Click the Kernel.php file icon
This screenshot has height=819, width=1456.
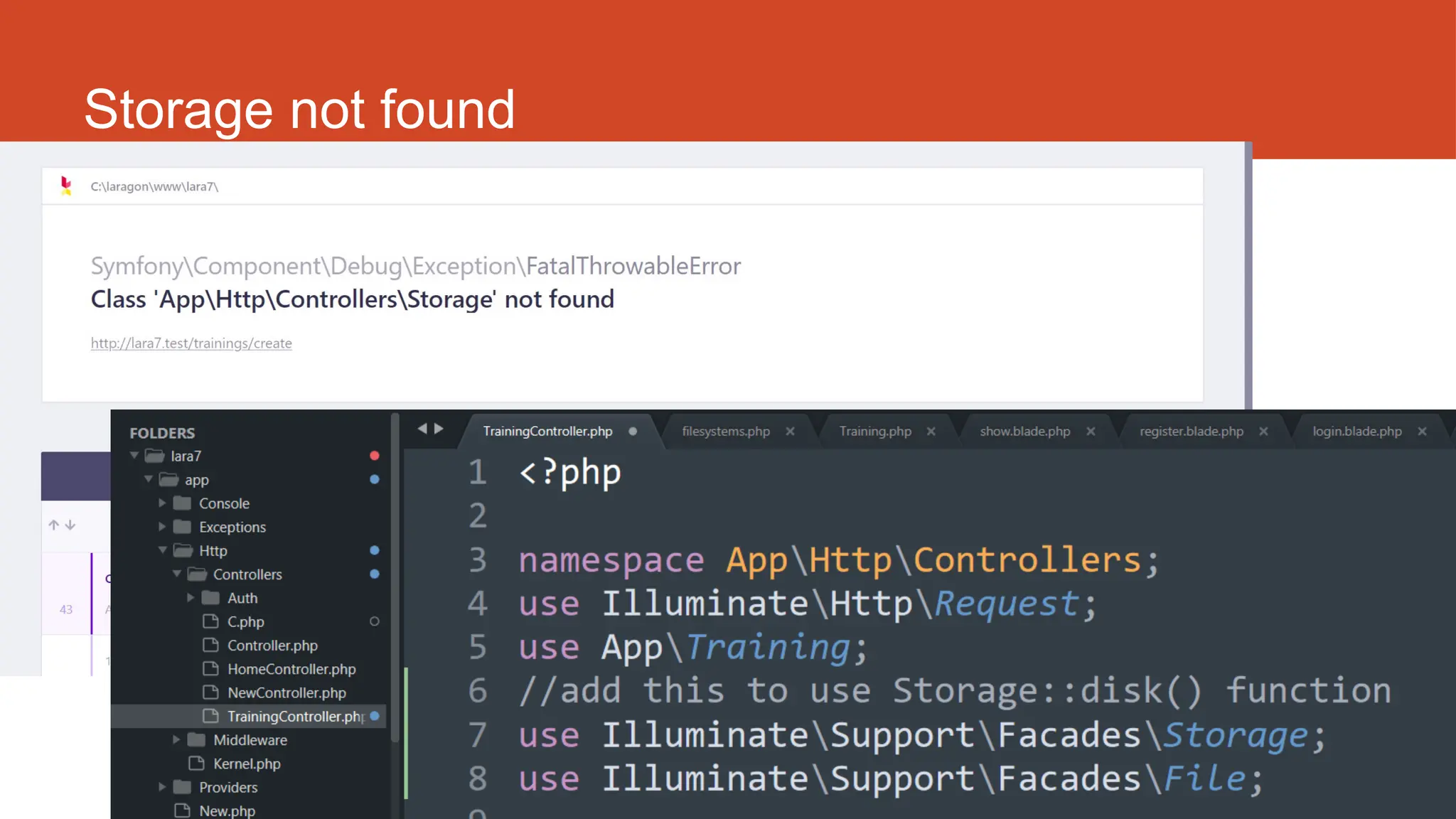click(x=196, y=764)
